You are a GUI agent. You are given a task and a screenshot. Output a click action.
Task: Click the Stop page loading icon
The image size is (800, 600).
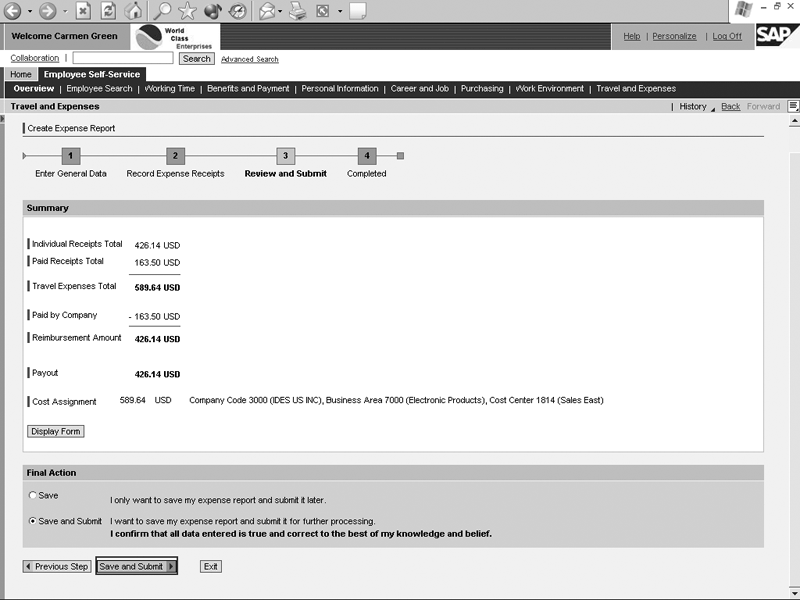click(x=83, y=10)
